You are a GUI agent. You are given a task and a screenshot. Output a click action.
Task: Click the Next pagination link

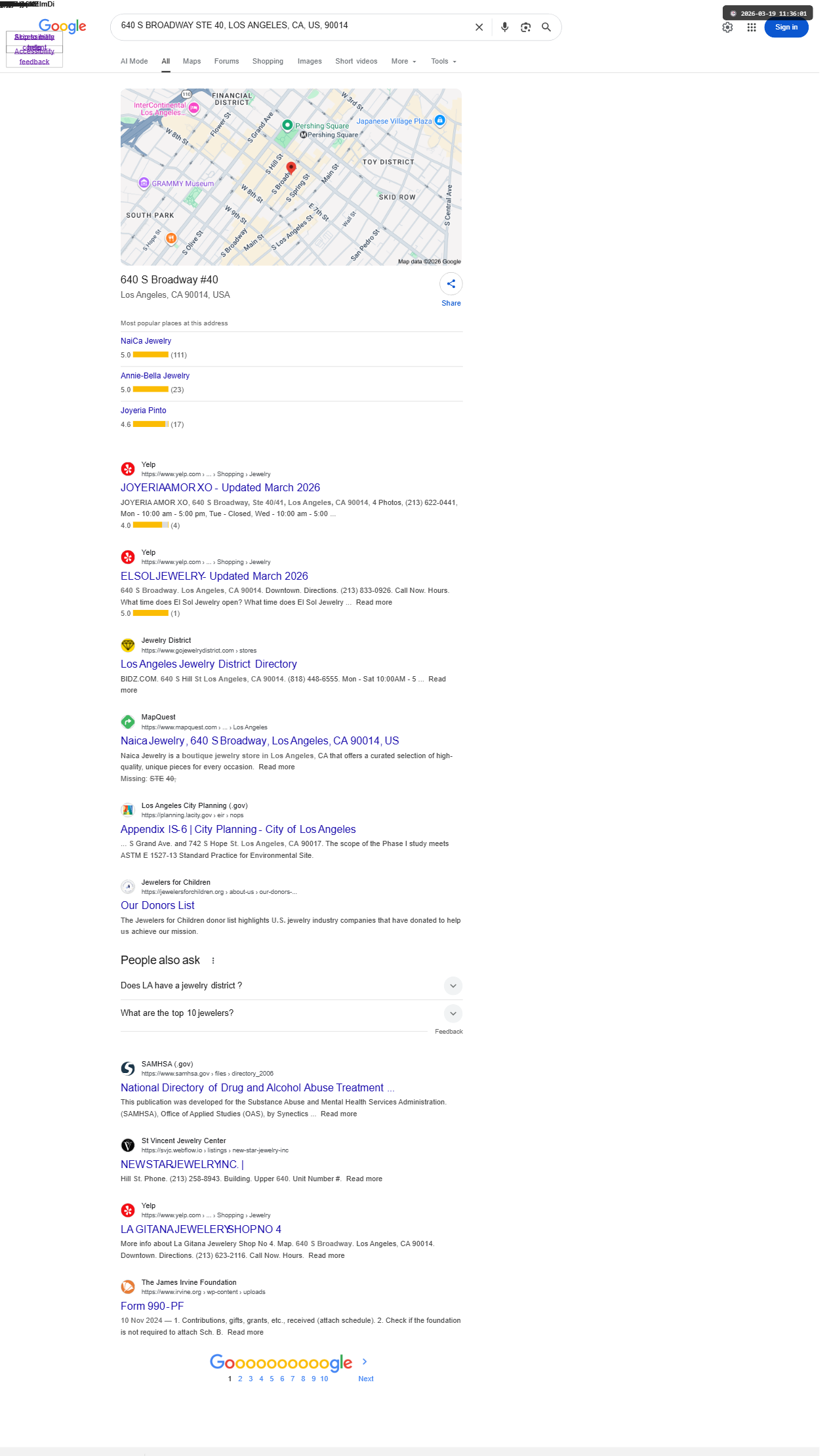click(366, 1379)
